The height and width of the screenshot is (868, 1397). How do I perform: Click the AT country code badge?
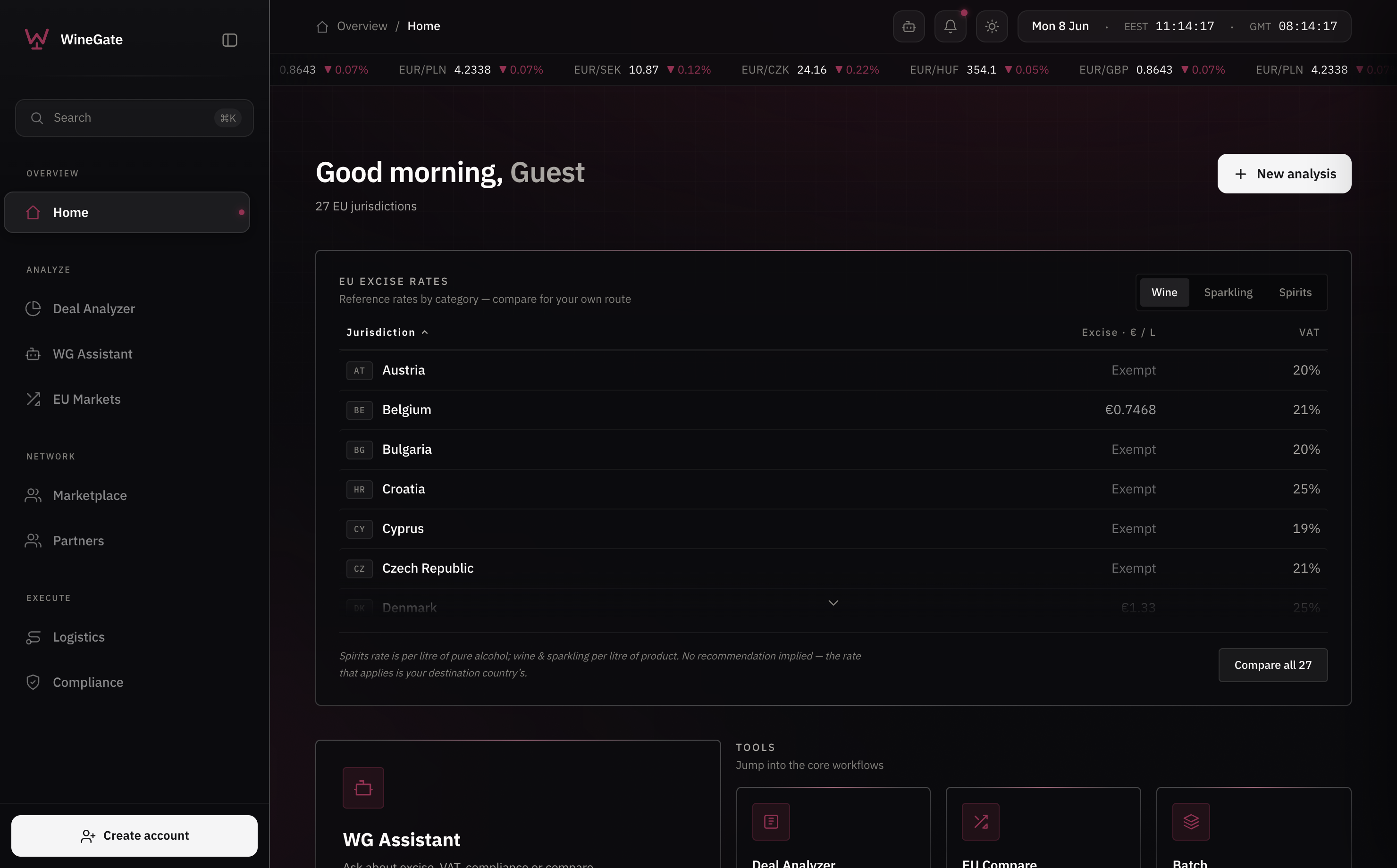click(x=360, y=371)
